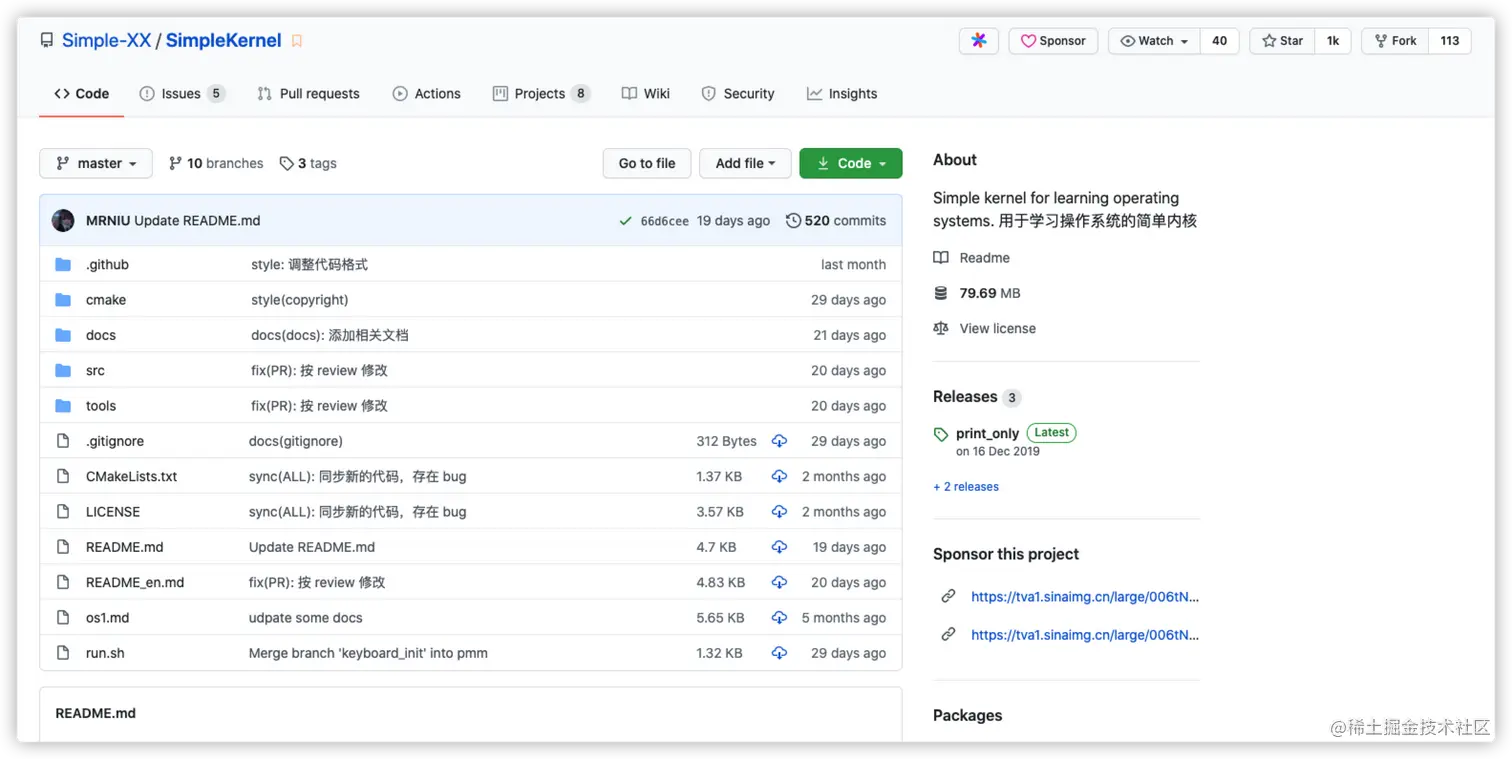Open the Security tab
1512x759 pixels.
pyautogui.click(x=738, y=94)
